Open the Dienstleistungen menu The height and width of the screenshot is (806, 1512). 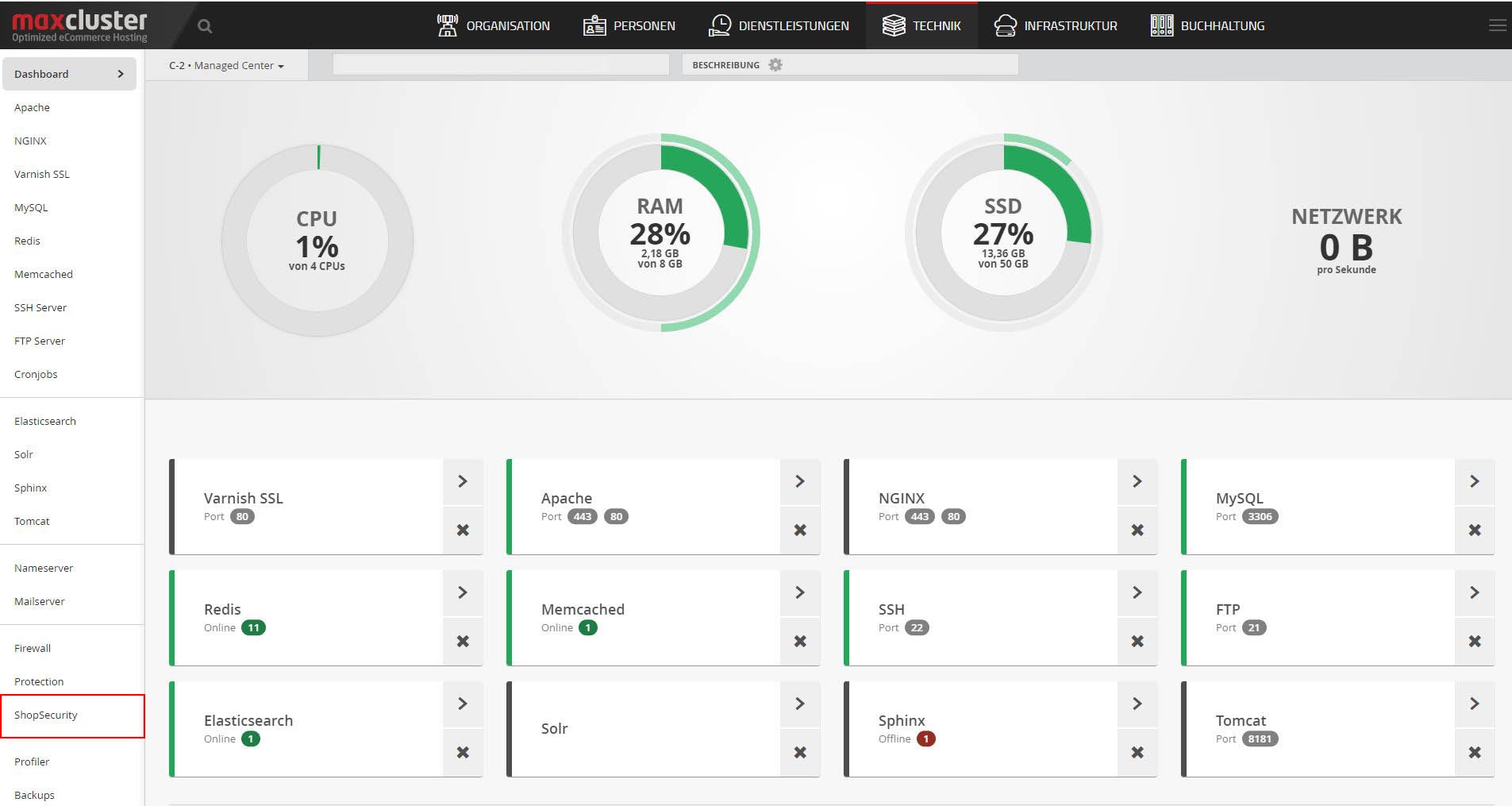tap(779, 25)
